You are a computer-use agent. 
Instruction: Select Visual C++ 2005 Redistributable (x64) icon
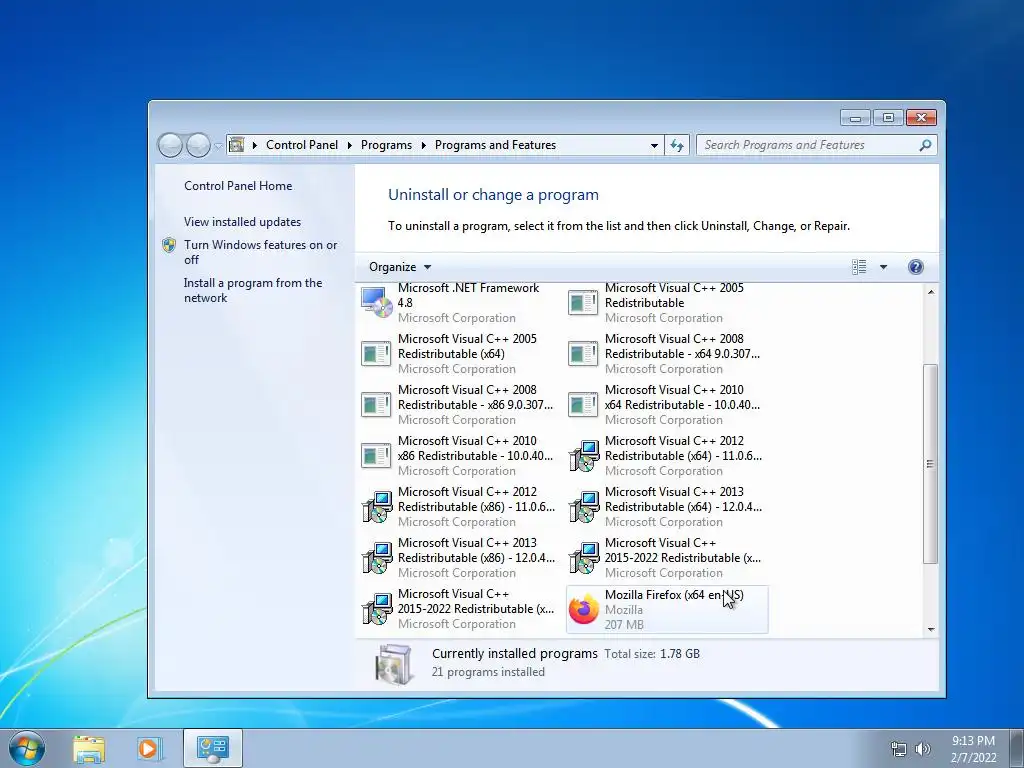pos(377,353)
